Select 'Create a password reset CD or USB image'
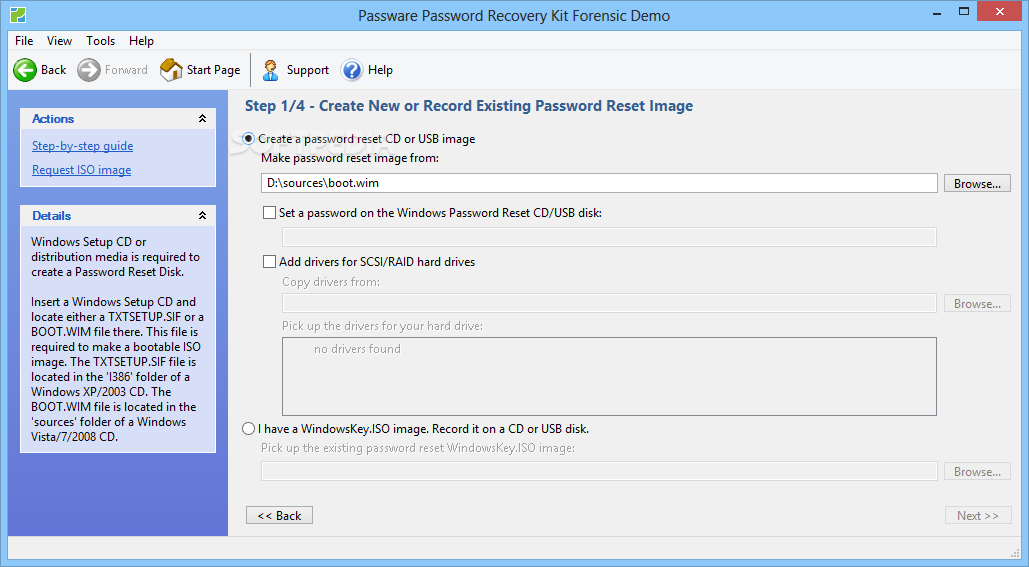This screenshot has width=1029, height=567. pos(249,139)
